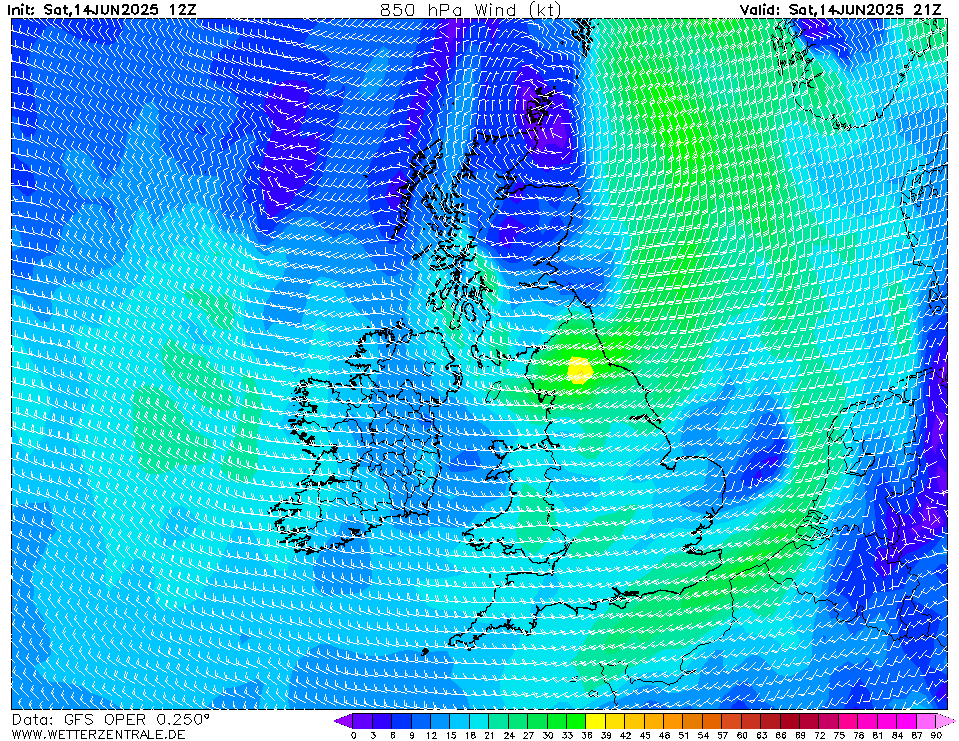Image resolution: width=959 pixels, height=741 pixels.
Task: Click the '36' scale label
Action: [587, 735]
